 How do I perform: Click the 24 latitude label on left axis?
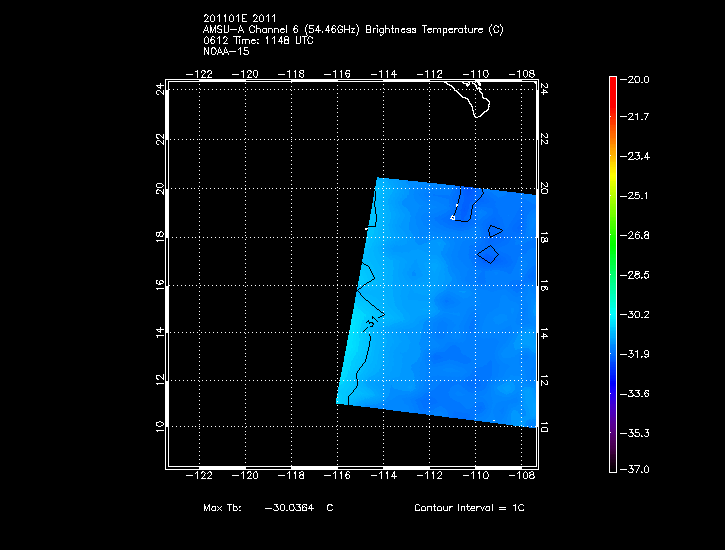[x=160, y=89]
